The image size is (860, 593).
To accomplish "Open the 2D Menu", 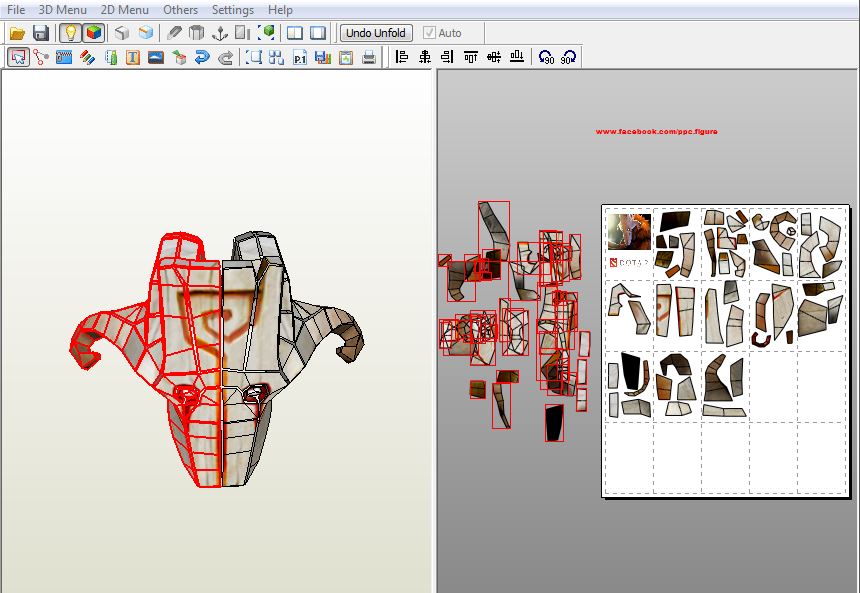I will coord(125,10).
